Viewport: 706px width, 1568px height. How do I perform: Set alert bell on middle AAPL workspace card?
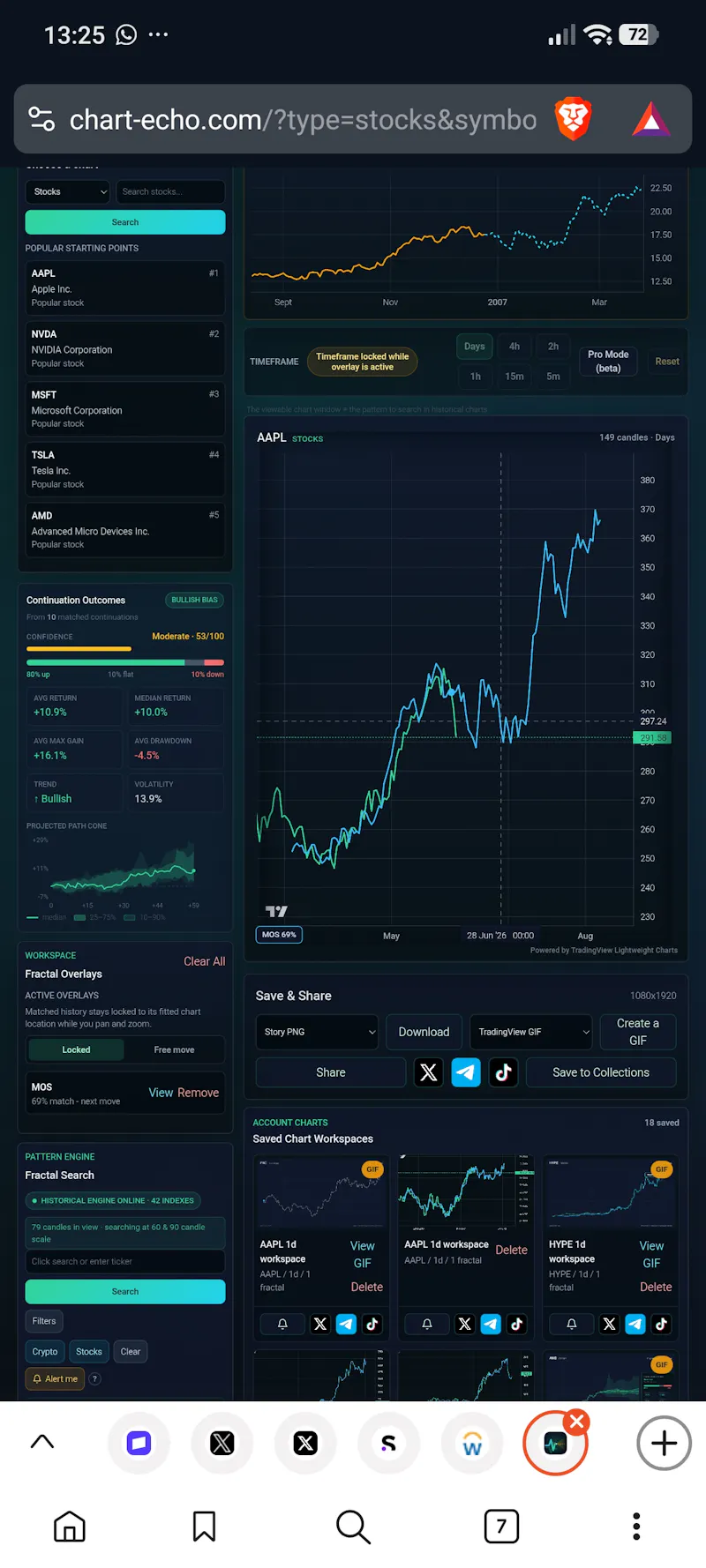(427, 1324)
